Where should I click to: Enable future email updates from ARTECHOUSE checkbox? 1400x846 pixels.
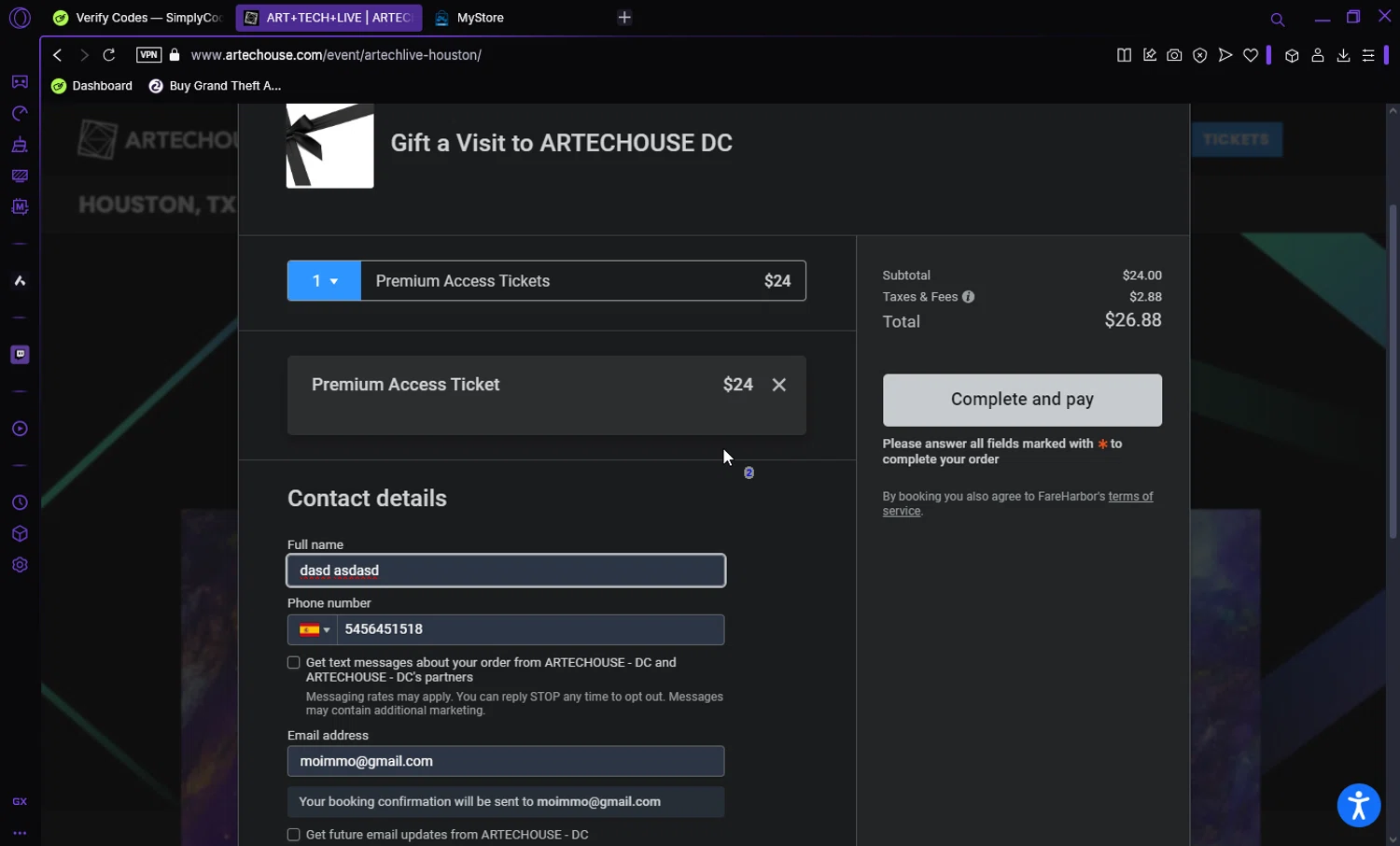(294, 835)
